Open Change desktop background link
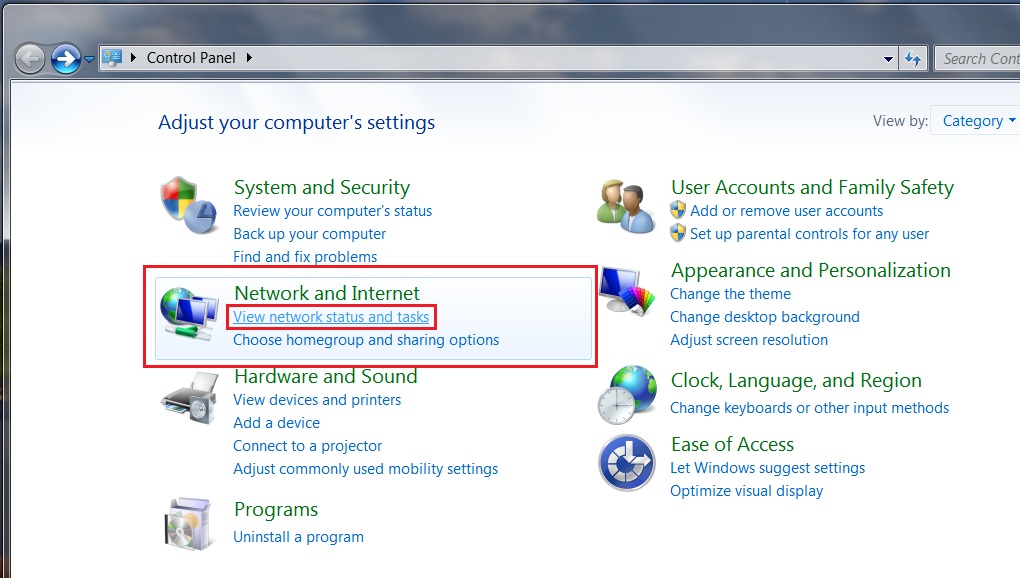The height and width of the screenshot is (578, 1021). [765, 317]
